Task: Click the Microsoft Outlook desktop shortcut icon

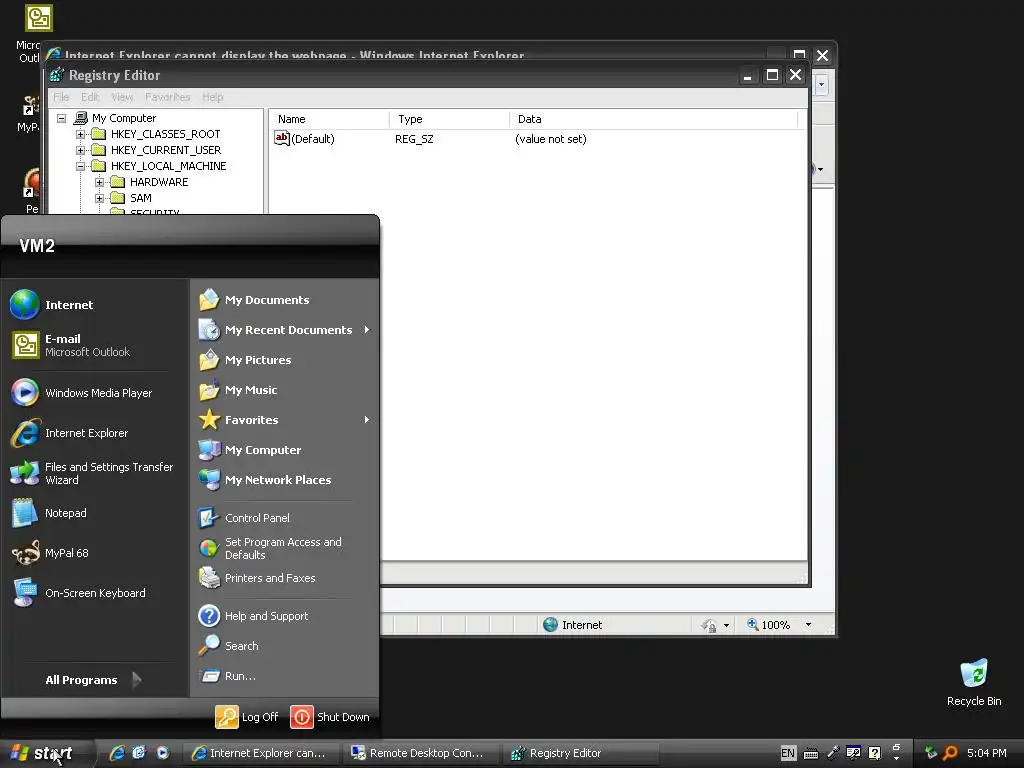Action: (39, 18)
